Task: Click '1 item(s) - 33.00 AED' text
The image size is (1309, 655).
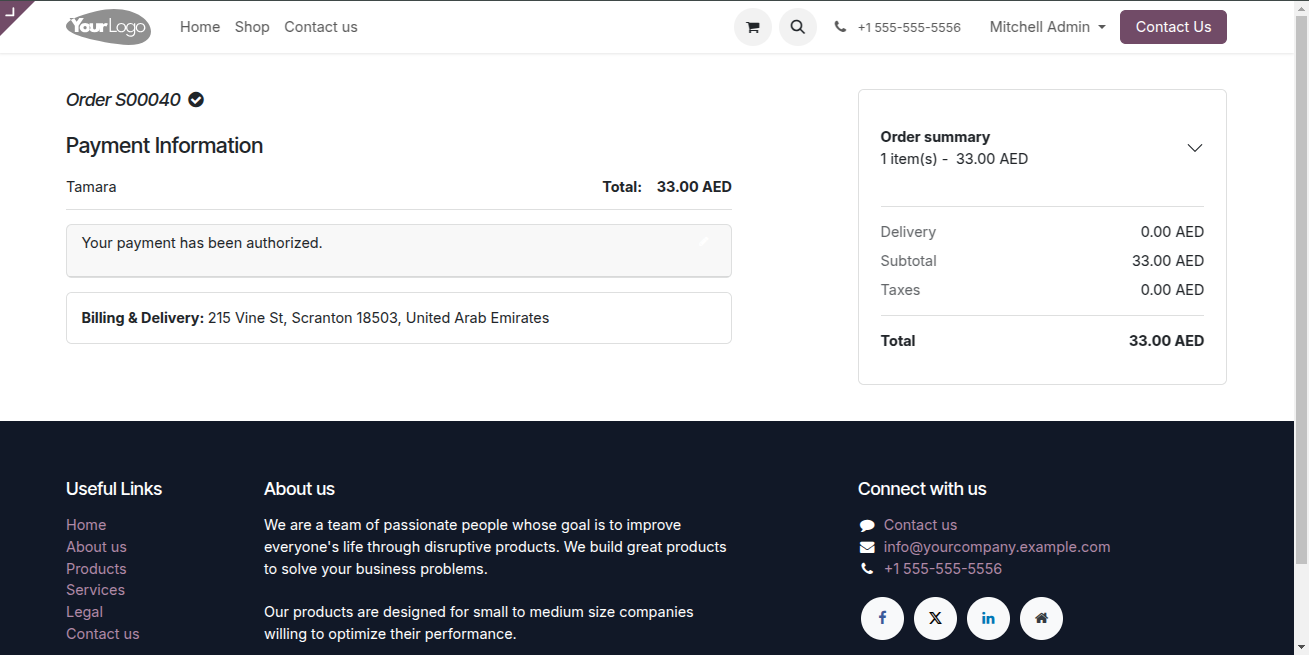Action: [954, 159]
